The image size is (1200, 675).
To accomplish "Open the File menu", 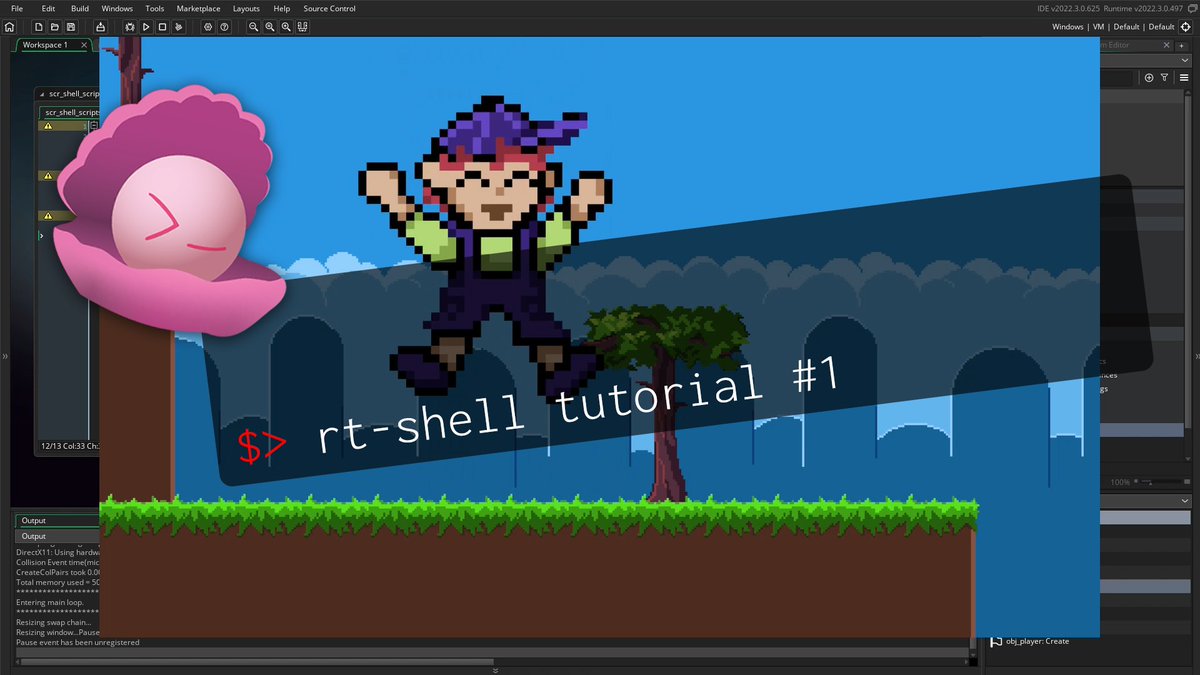I will pos(17,8).
